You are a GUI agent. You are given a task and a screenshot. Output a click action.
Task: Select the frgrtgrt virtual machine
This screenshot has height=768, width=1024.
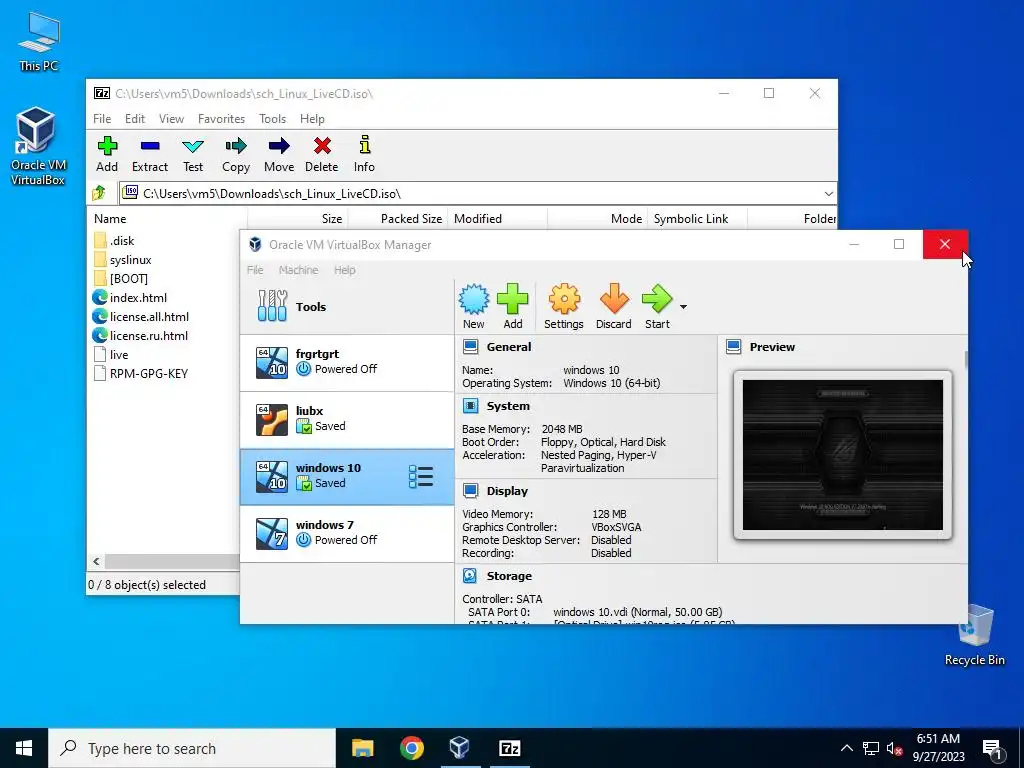tap(347, 362)
